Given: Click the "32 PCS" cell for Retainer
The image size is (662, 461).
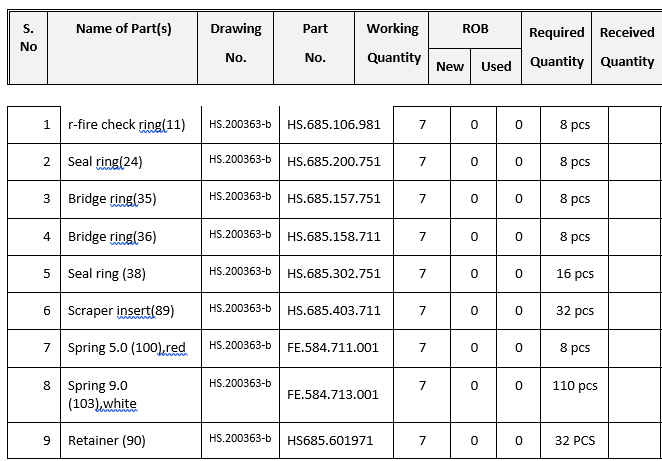Looking at the screenshot, I should click(x=575, y=440).
